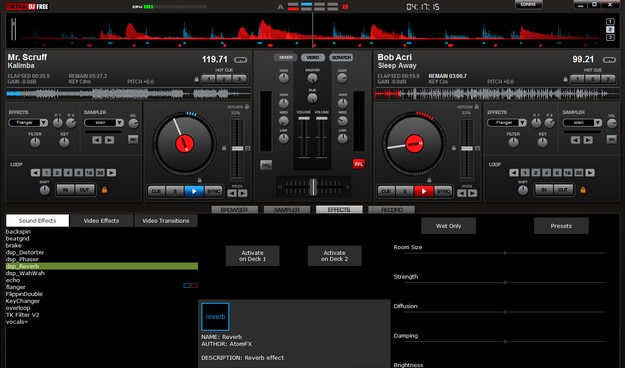Select the echo effect
This screenshot has height=368, width=625.
[x=13, y=280]
